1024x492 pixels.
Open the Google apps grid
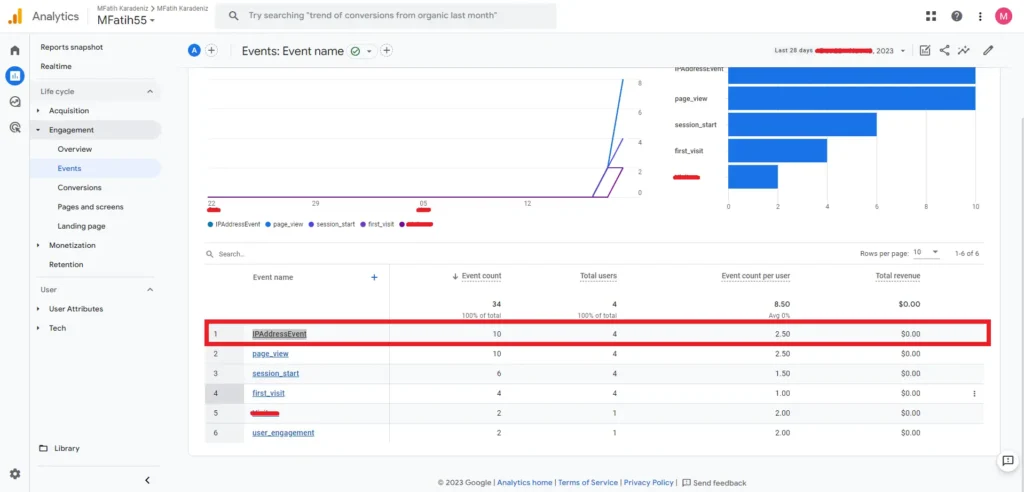pos(931,16)
